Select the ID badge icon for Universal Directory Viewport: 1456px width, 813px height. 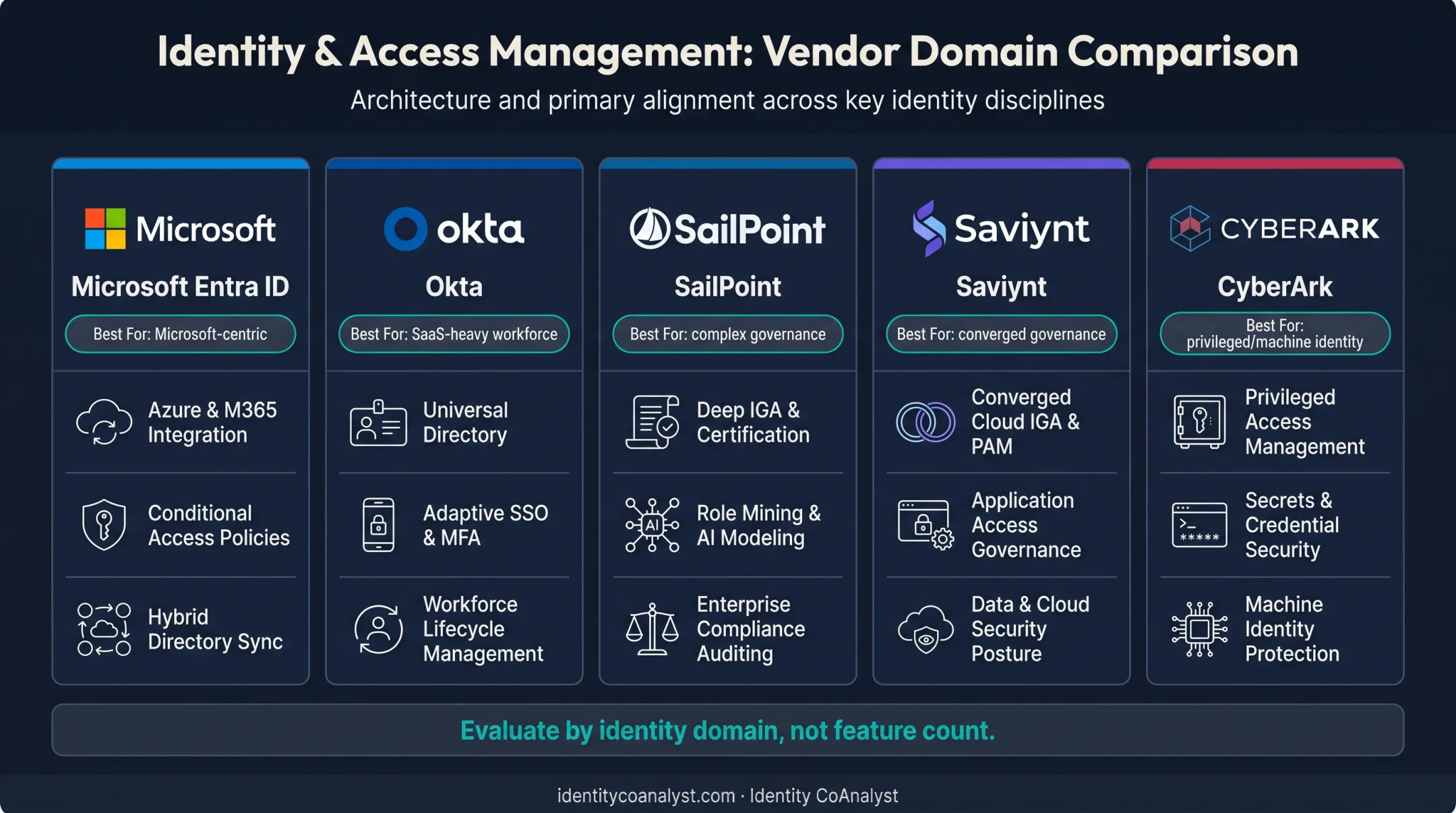click(378, 423)
